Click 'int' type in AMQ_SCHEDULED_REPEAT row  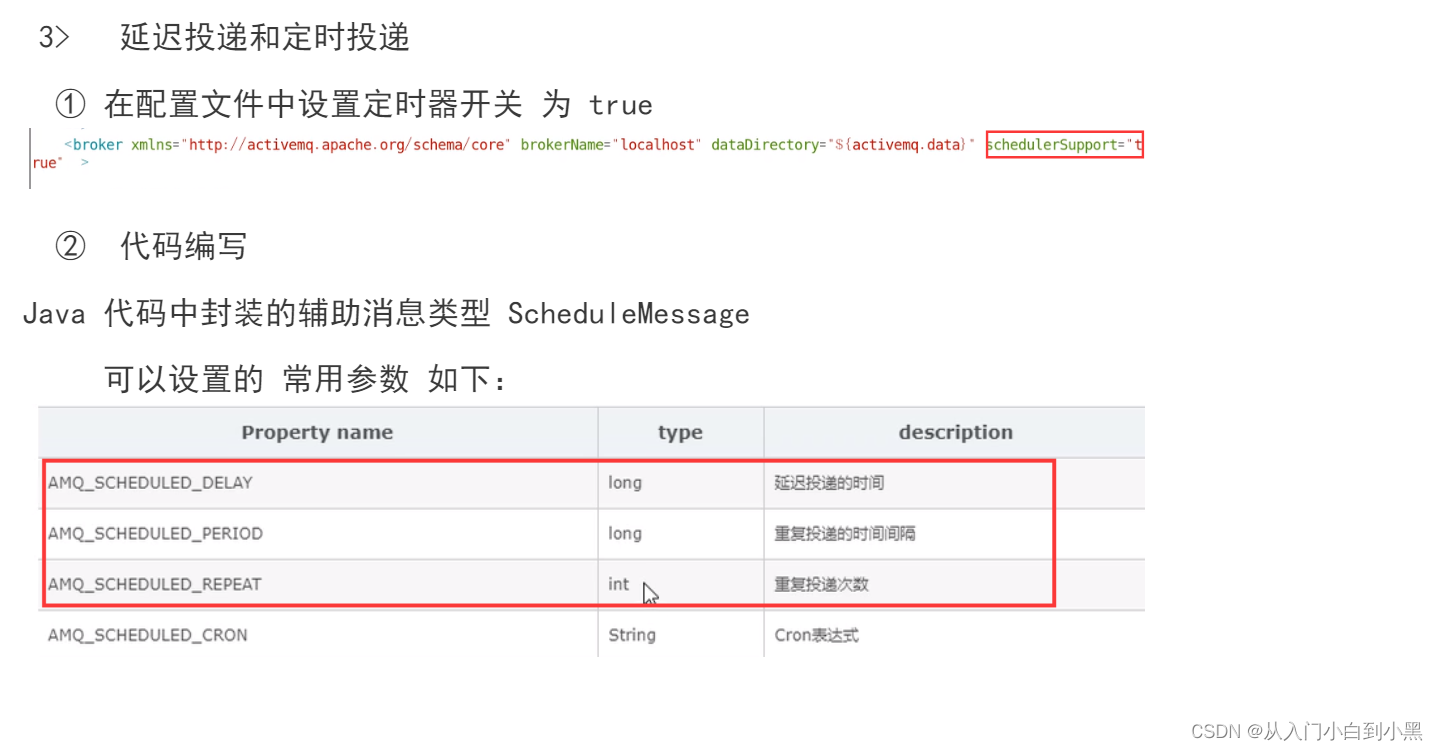(x=619, y=584)
